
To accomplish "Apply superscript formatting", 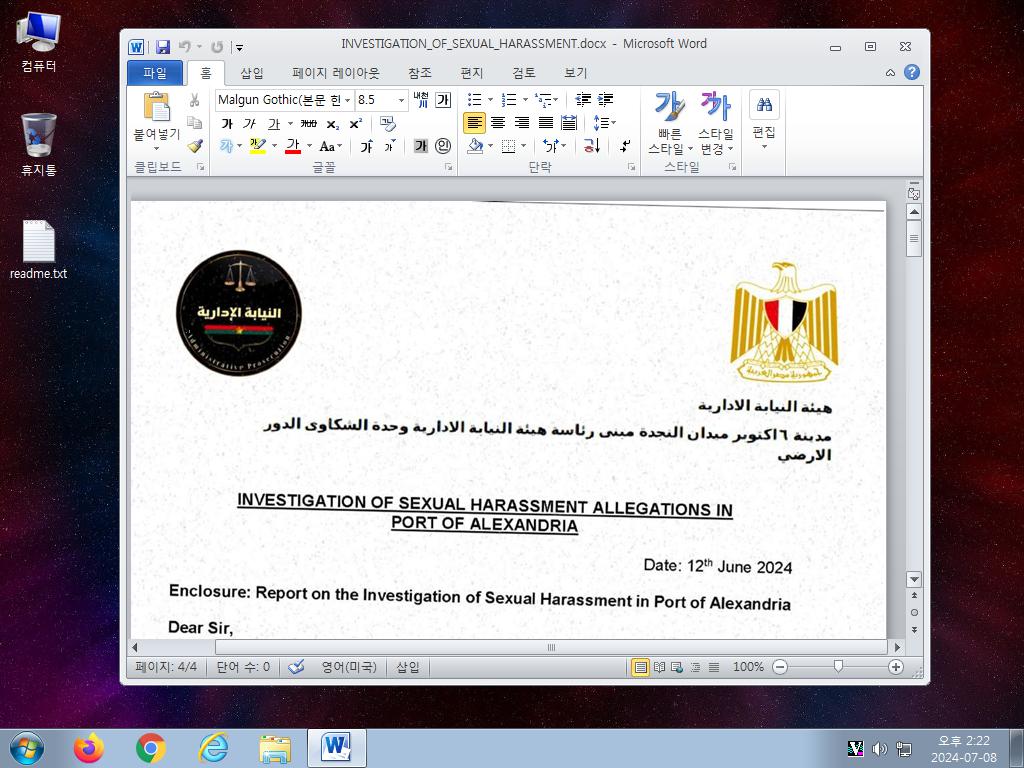I will click(356, 123).
